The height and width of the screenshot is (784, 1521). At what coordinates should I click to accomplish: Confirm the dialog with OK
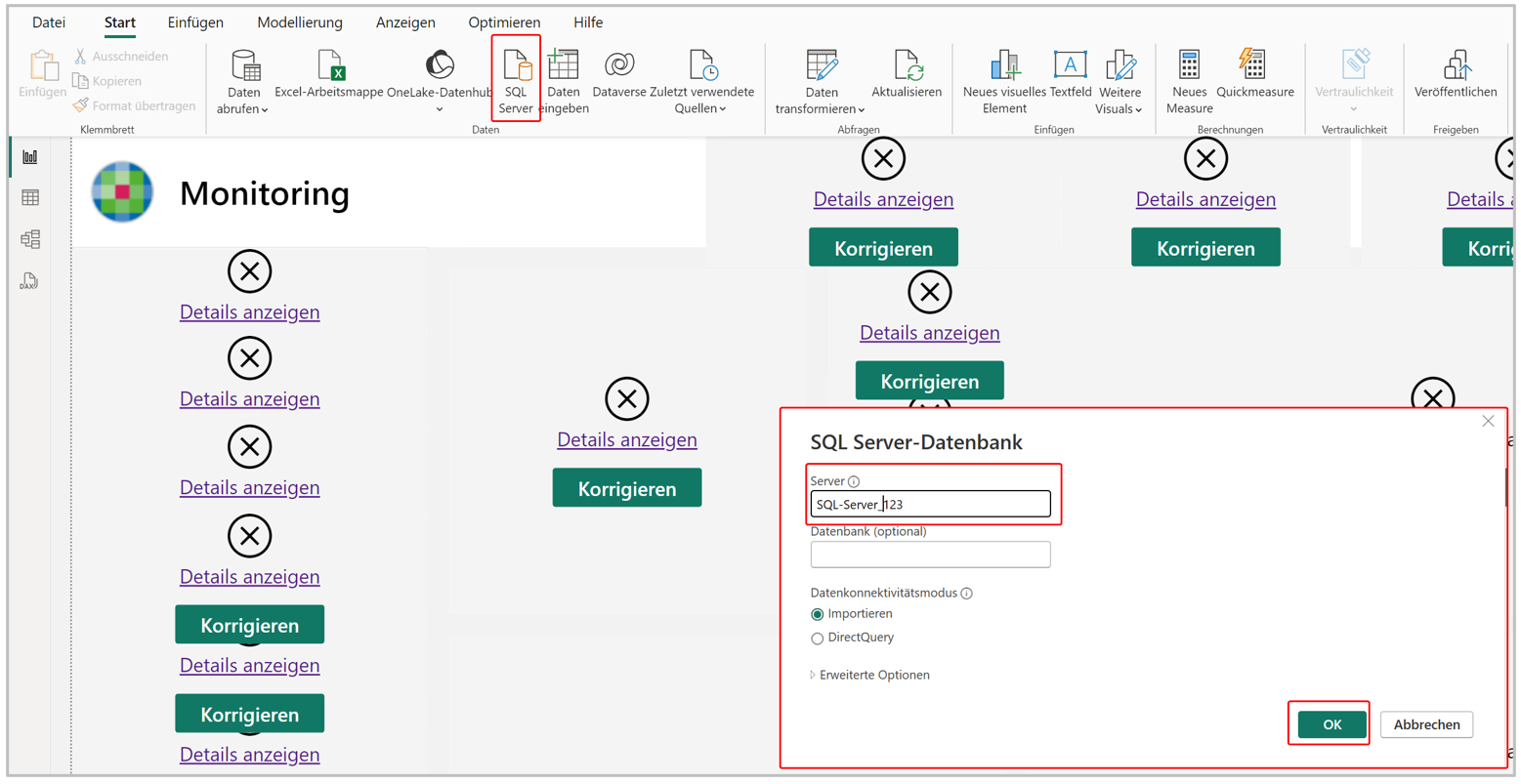[1331, 724]
